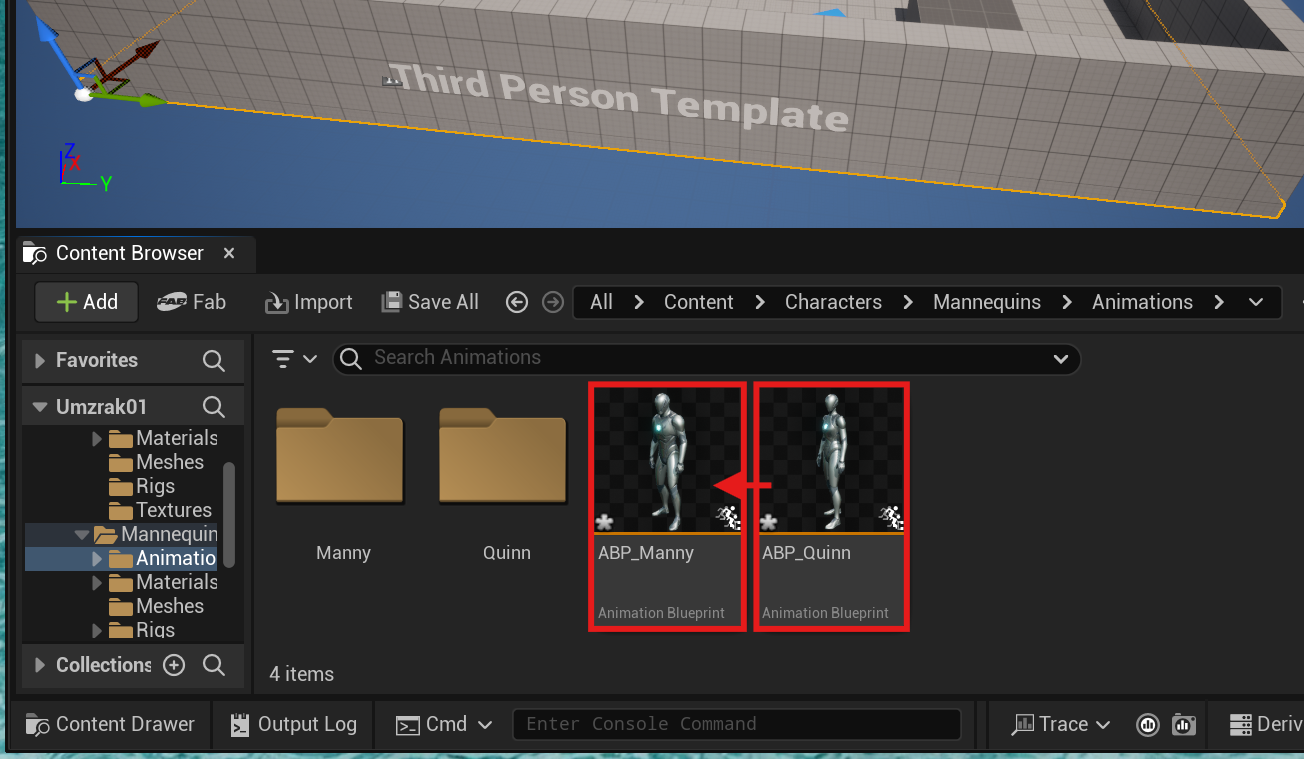Open the breadcrumb path history dropdown
This screenshot has width=1304, height=759.
(x=1256, y=302)
